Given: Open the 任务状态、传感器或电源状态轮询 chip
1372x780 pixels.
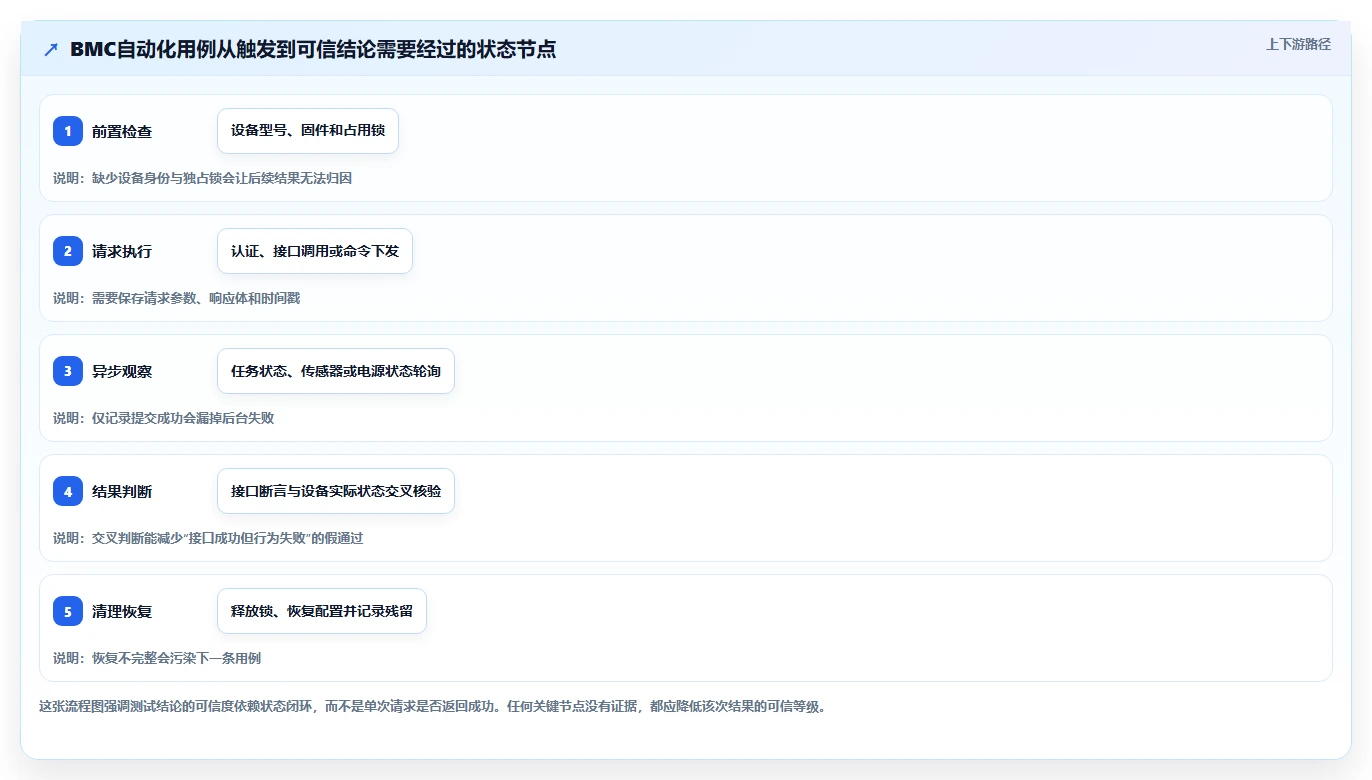Looking at the screenshot, I should point(336,371).
